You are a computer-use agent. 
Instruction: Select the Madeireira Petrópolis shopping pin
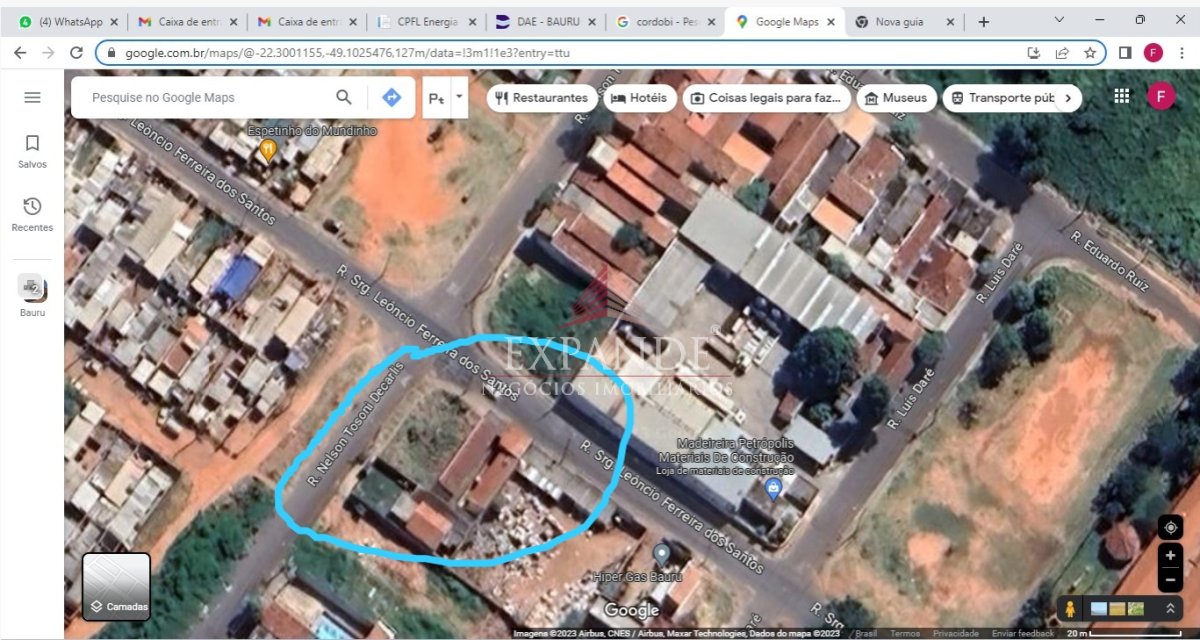[772, 489]
